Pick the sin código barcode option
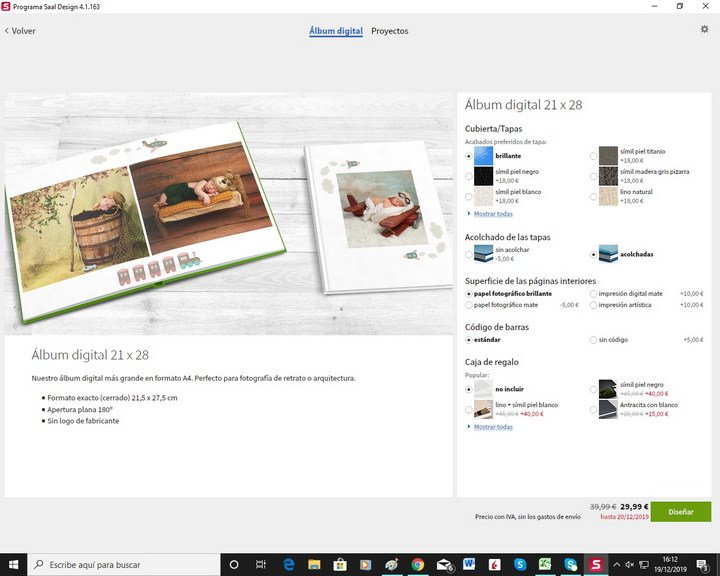The image size is (720, 576). [594, 340]
